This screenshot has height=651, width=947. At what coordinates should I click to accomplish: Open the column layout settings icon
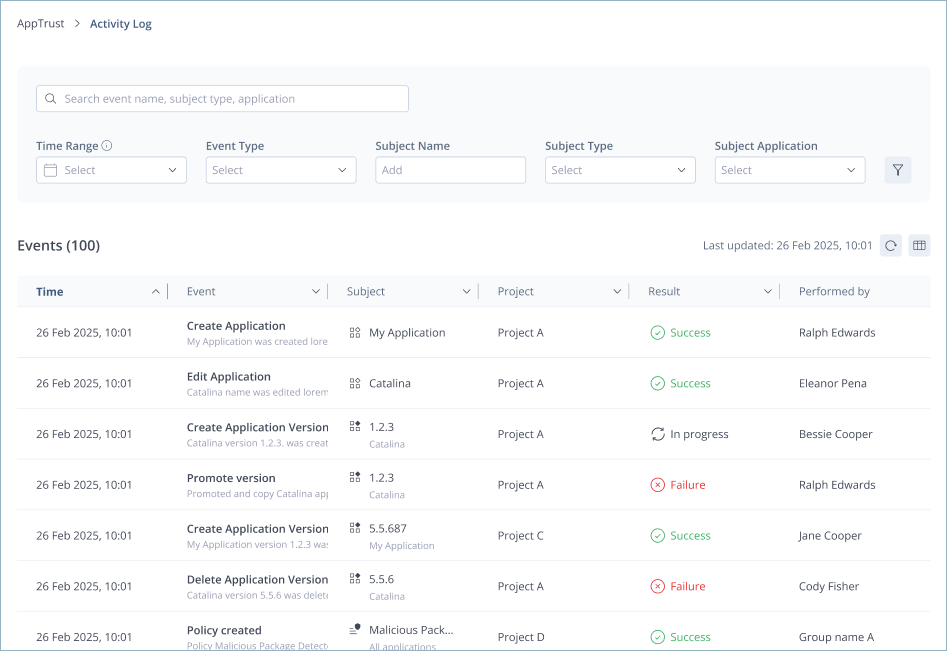click(919, 245)
